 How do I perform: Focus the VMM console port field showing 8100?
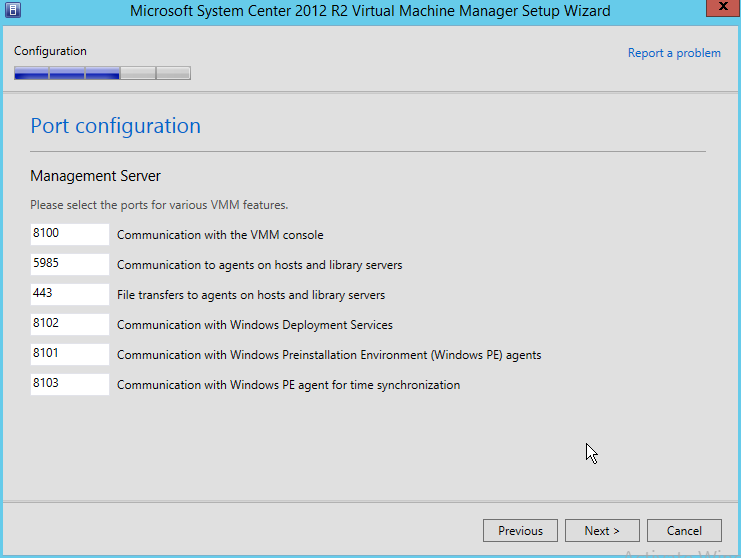pyautogui.click(x=69, y=235)
